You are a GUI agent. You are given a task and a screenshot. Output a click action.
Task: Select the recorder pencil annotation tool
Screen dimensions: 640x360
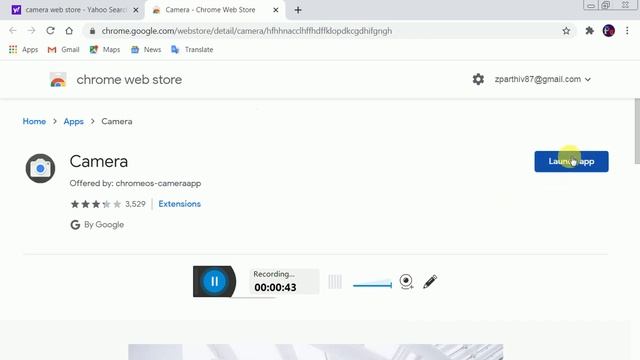(x=430, y=282)
